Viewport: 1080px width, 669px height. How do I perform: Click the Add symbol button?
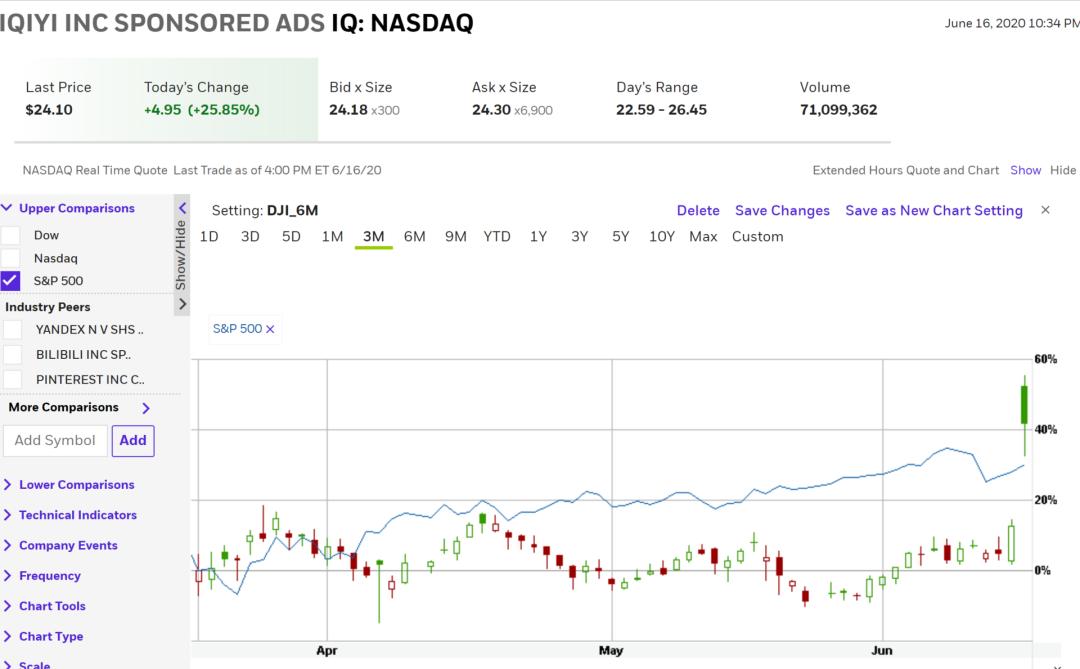point(133,440)
